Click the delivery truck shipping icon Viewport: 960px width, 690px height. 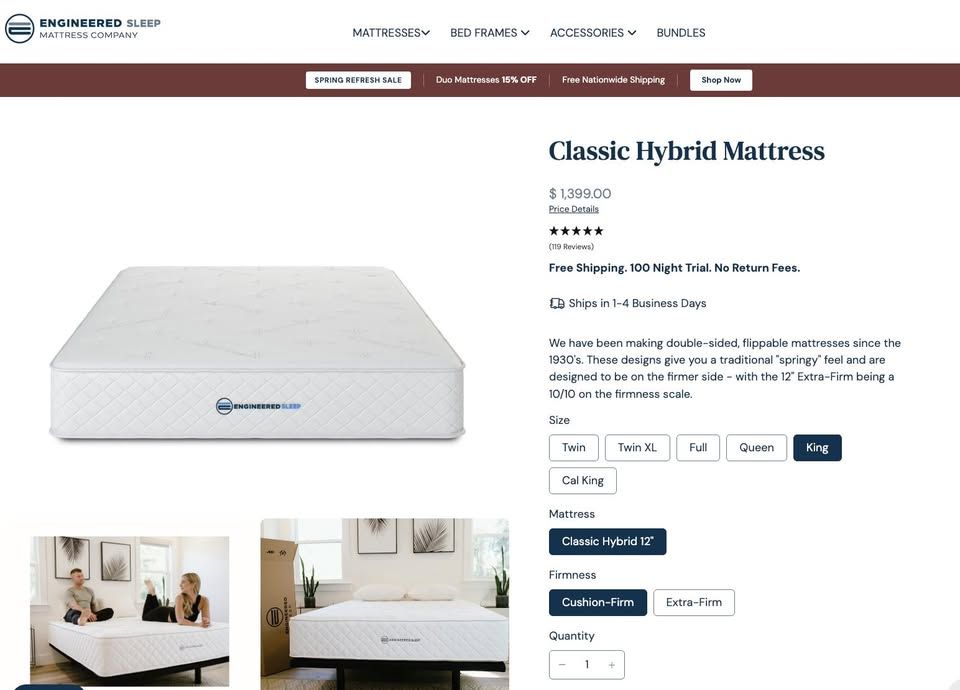pyautogui.click(x=557, y=304)
